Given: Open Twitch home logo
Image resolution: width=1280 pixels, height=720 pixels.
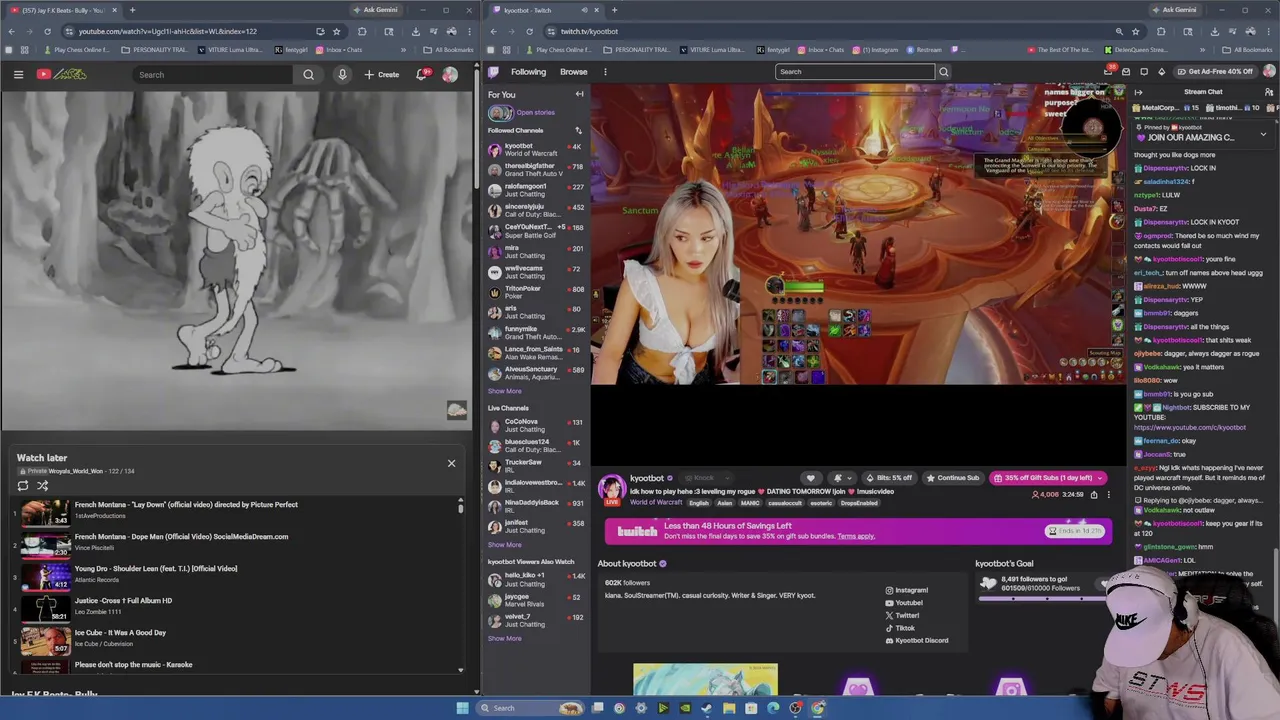Looking at the screenshot, I should [x=493, y=72].
